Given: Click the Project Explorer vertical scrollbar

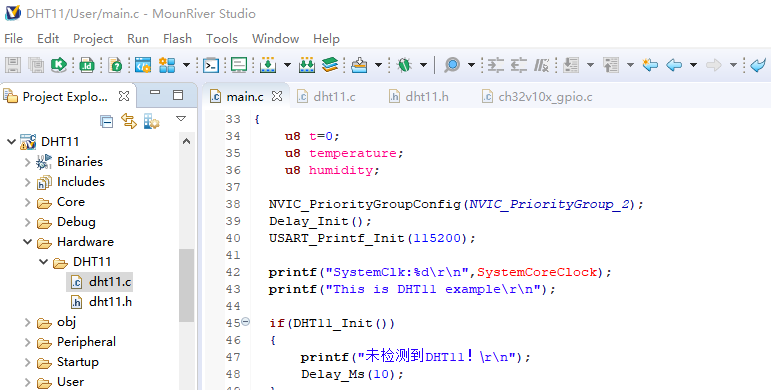Looking at the screenshot, I should (186, 285).
